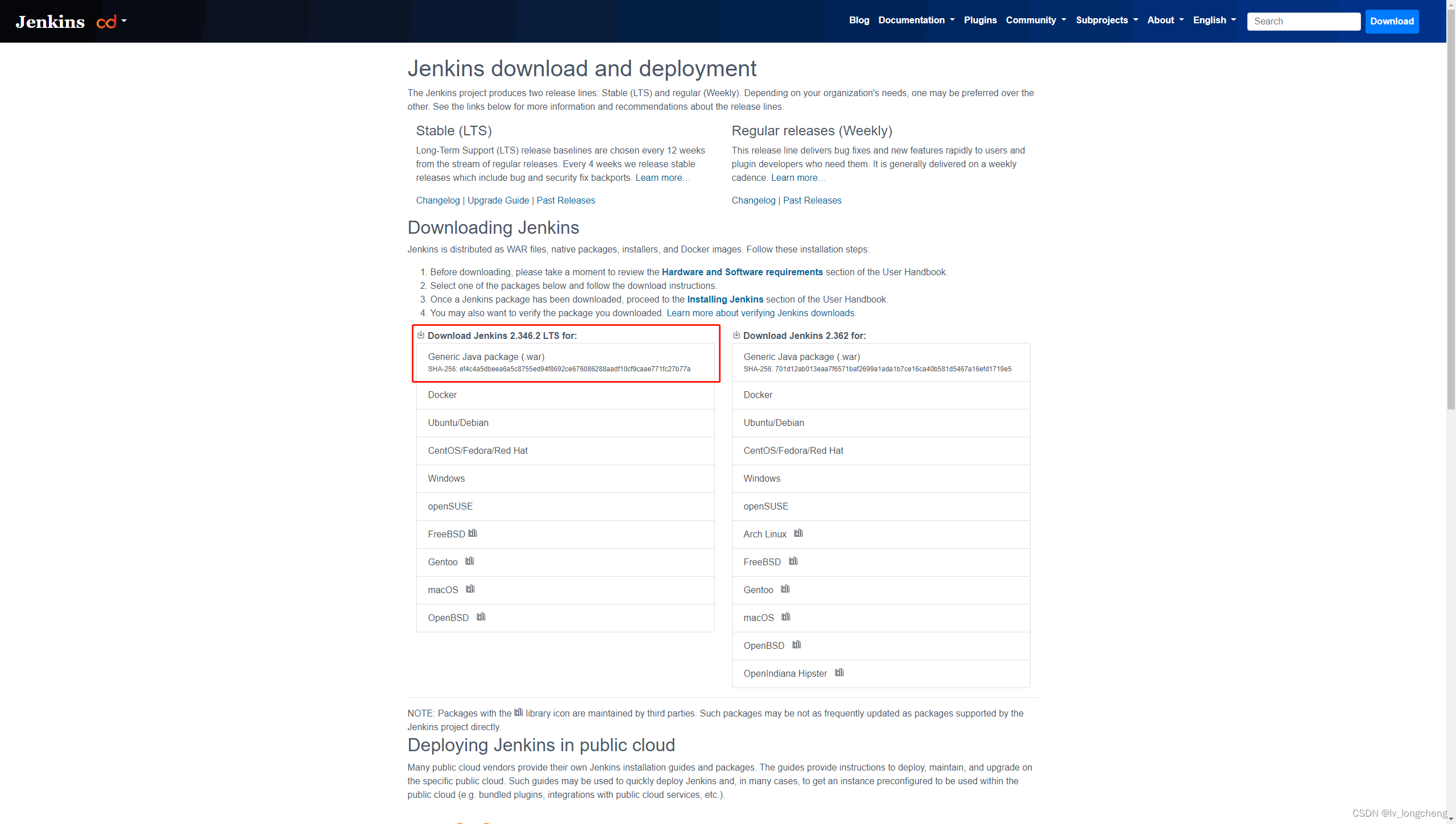
Task: Click library icon next to Arch Linux
Action: [x=799, y=533]
